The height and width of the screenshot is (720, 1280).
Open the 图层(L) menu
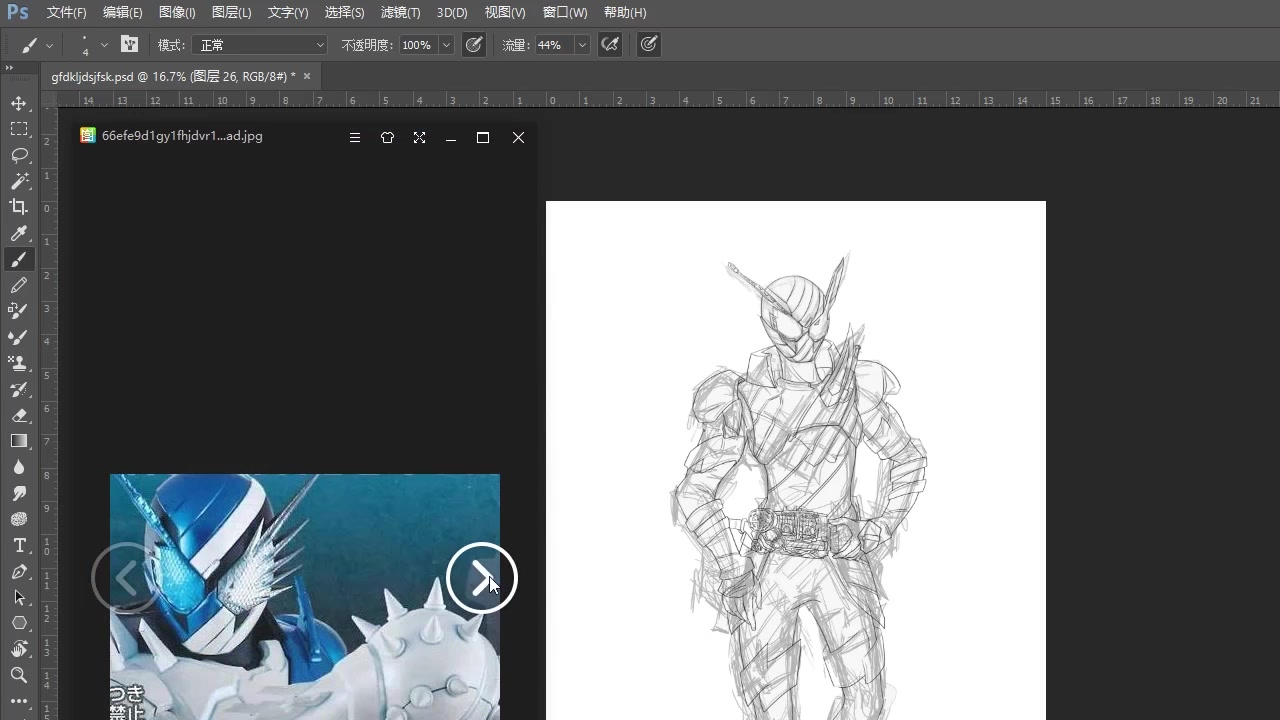(232, 13)
